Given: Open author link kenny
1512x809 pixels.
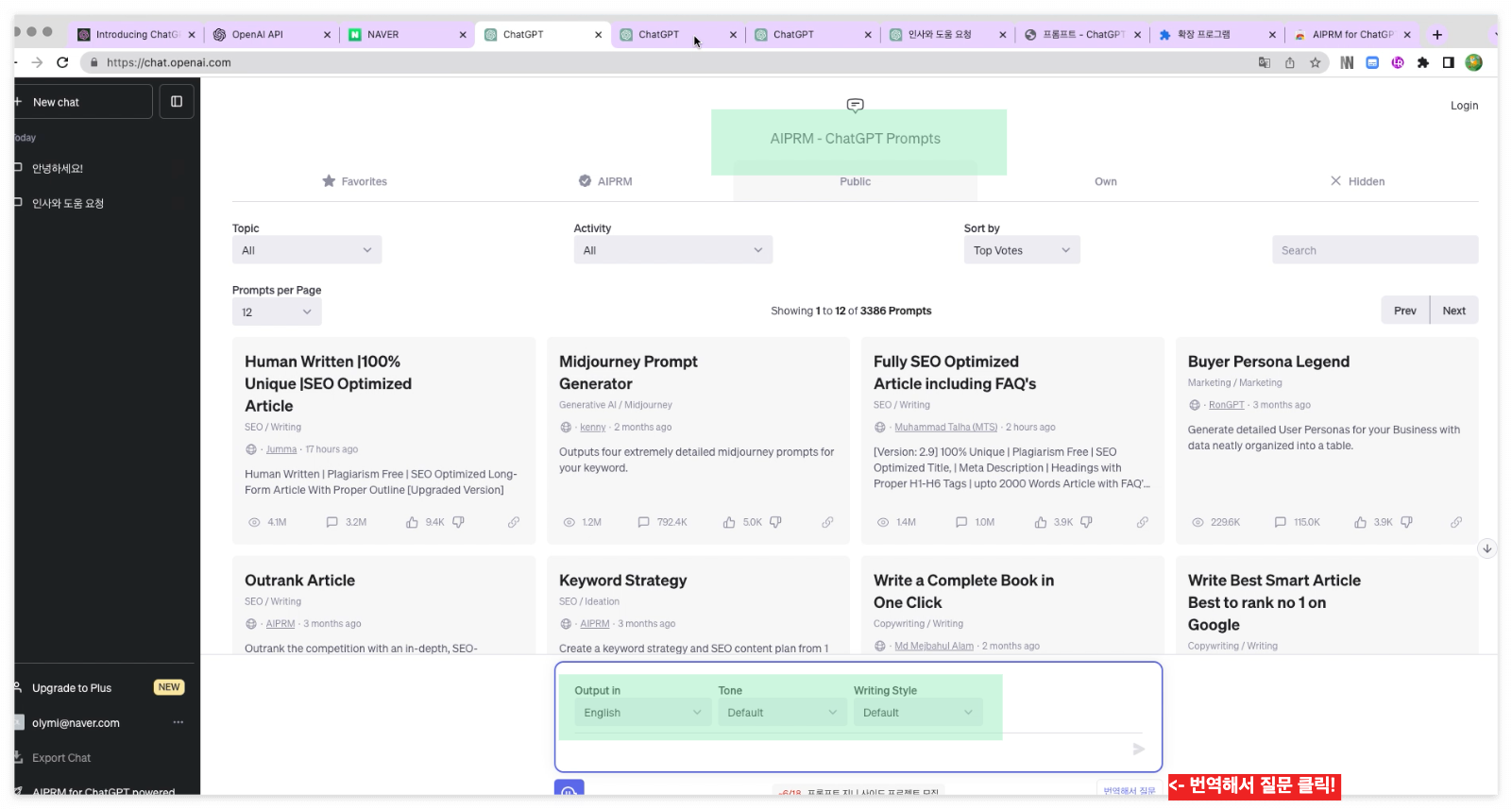Looking at the screenshot, I should [593, 428].
